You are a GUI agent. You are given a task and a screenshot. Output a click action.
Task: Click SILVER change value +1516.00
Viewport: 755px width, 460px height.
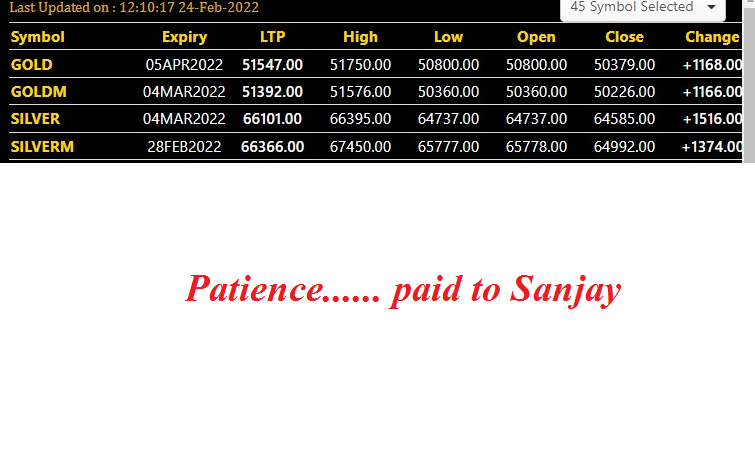(x=712, y=118)
